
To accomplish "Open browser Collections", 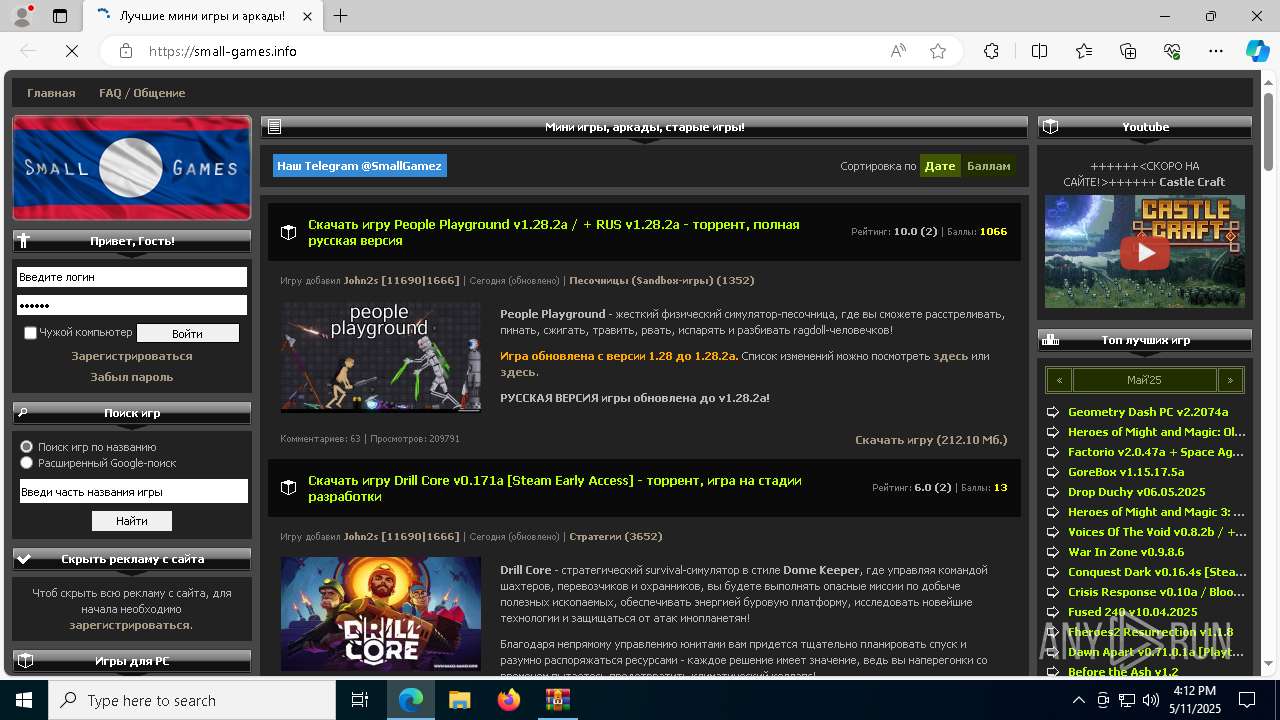I will coord(1128,51).
